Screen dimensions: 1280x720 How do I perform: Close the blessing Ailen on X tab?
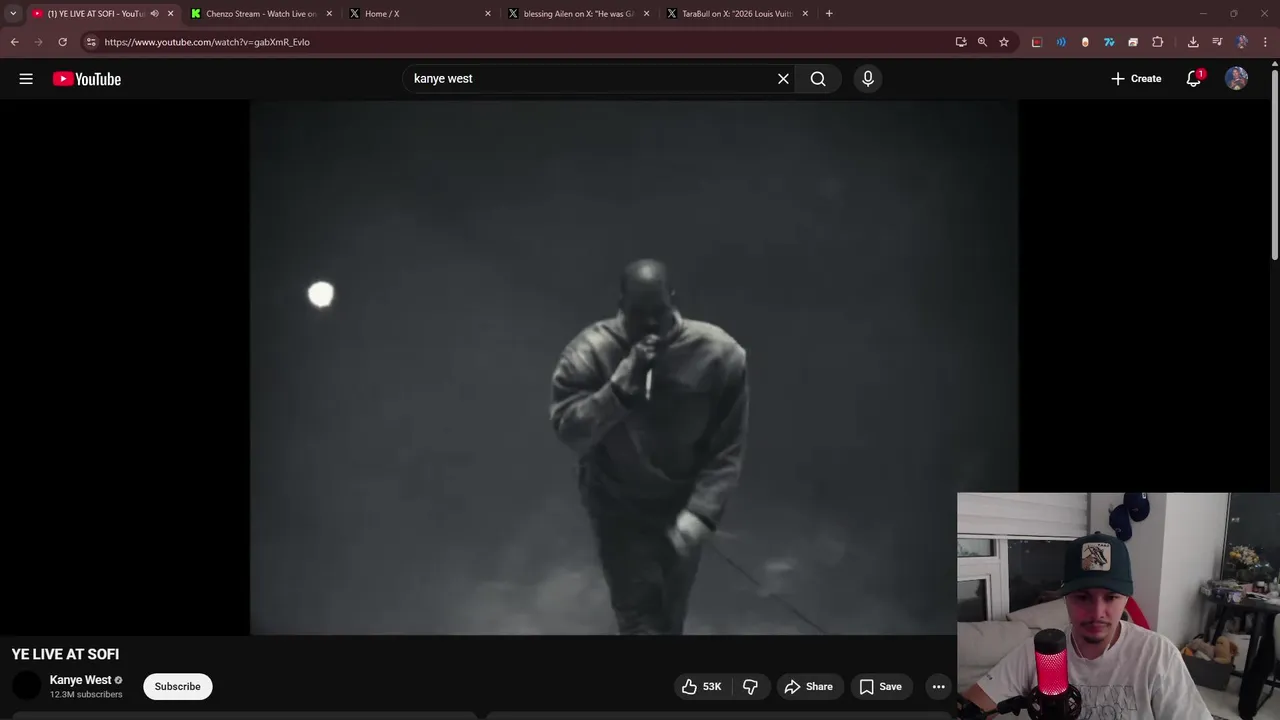pos(646,14)
